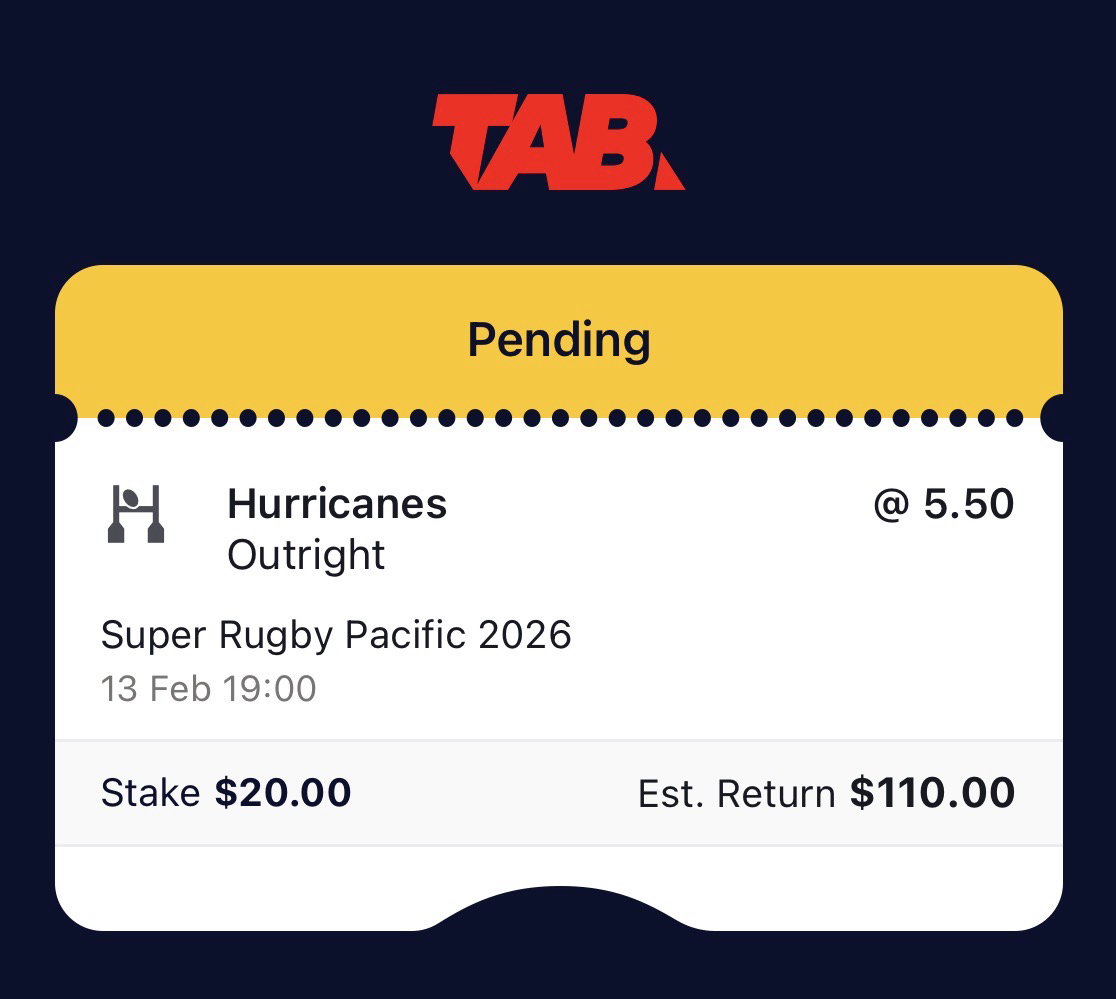Tap the curved cutout at ticket bottom
Viewport: 1116px width, 999px height.
(559, 905)
